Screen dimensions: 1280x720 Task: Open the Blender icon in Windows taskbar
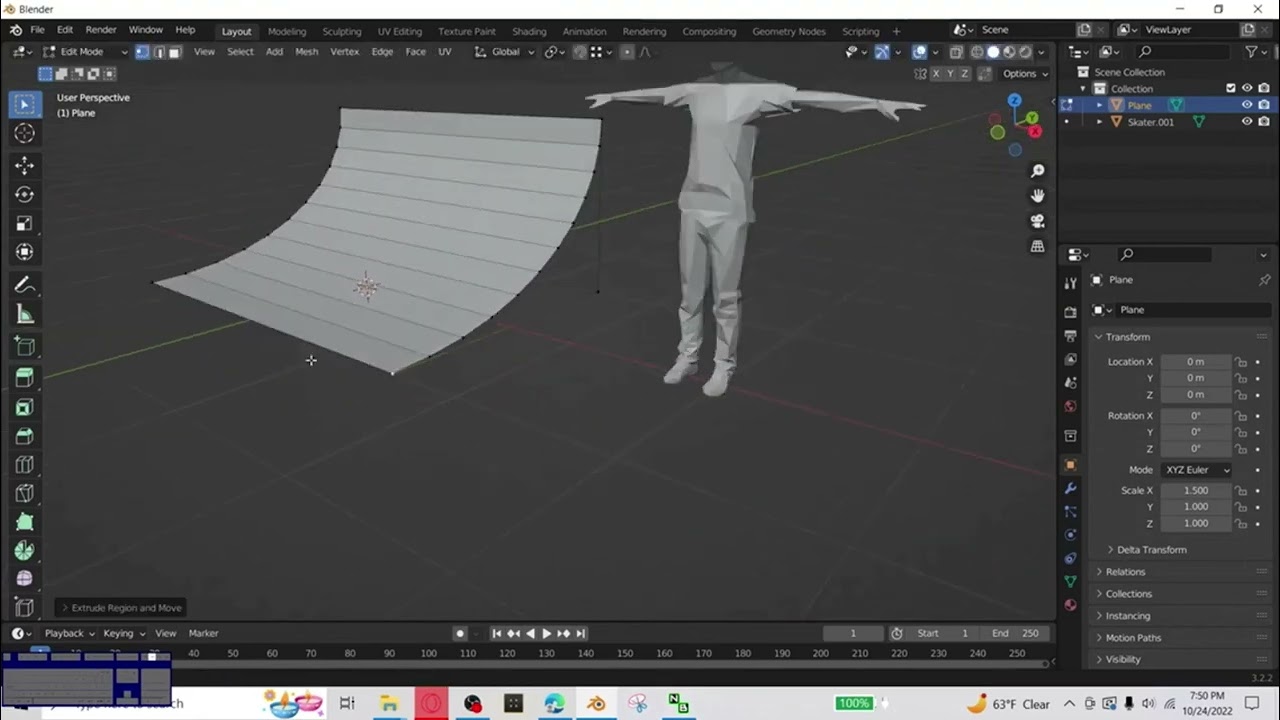point(596,704)
